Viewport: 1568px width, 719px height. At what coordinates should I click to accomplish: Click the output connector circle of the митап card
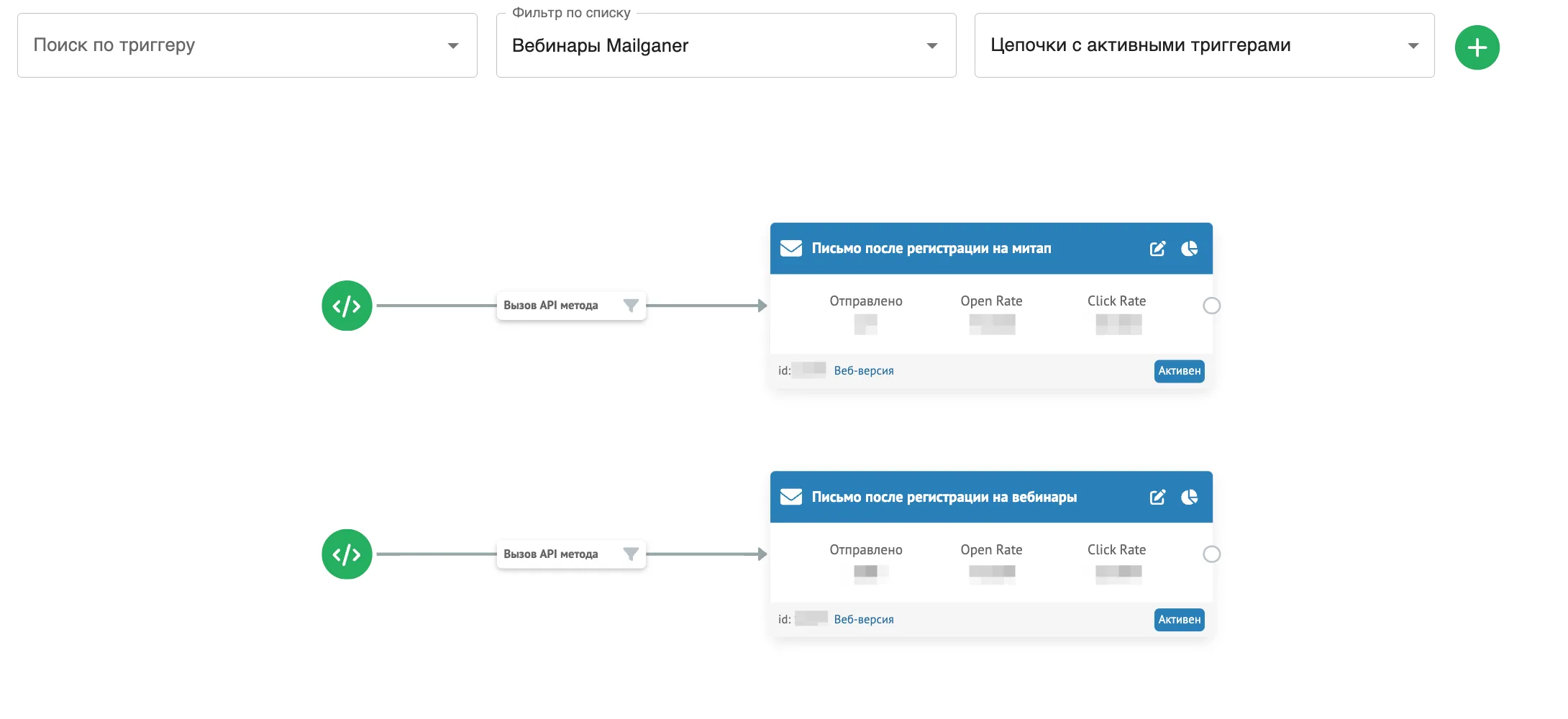(x=1212, y=306)
